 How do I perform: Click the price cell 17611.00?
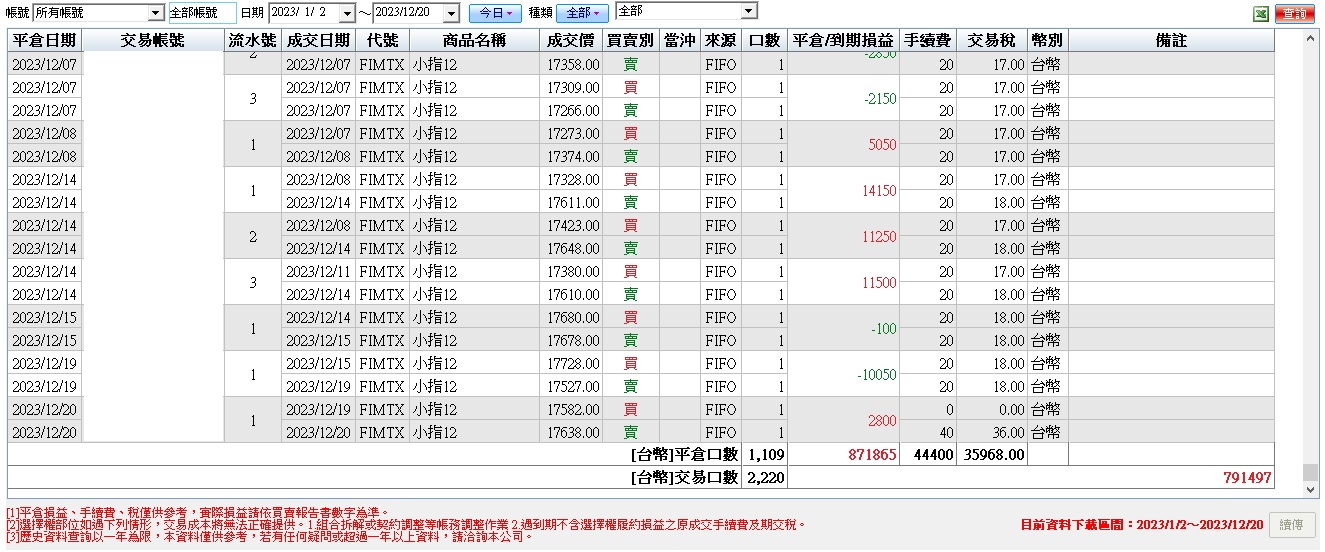[571, 202]
